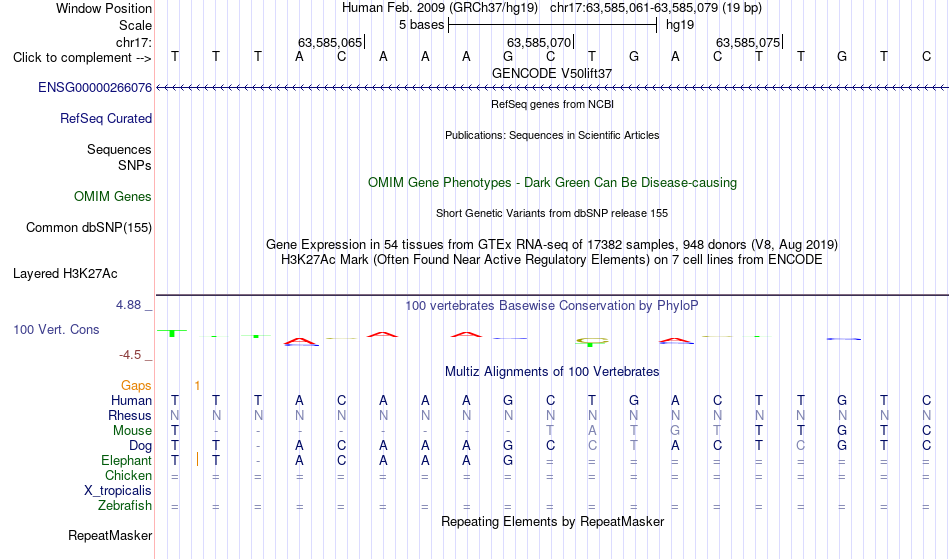
Task: Click 'Repeating Elements by RepeatMasker' title
Action: coord(552,521)
